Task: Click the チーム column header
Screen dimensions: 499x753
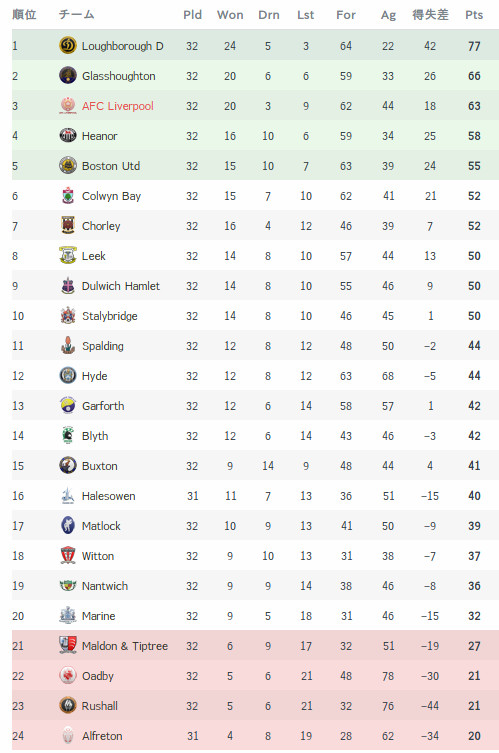Action: (x=76, y=15)
